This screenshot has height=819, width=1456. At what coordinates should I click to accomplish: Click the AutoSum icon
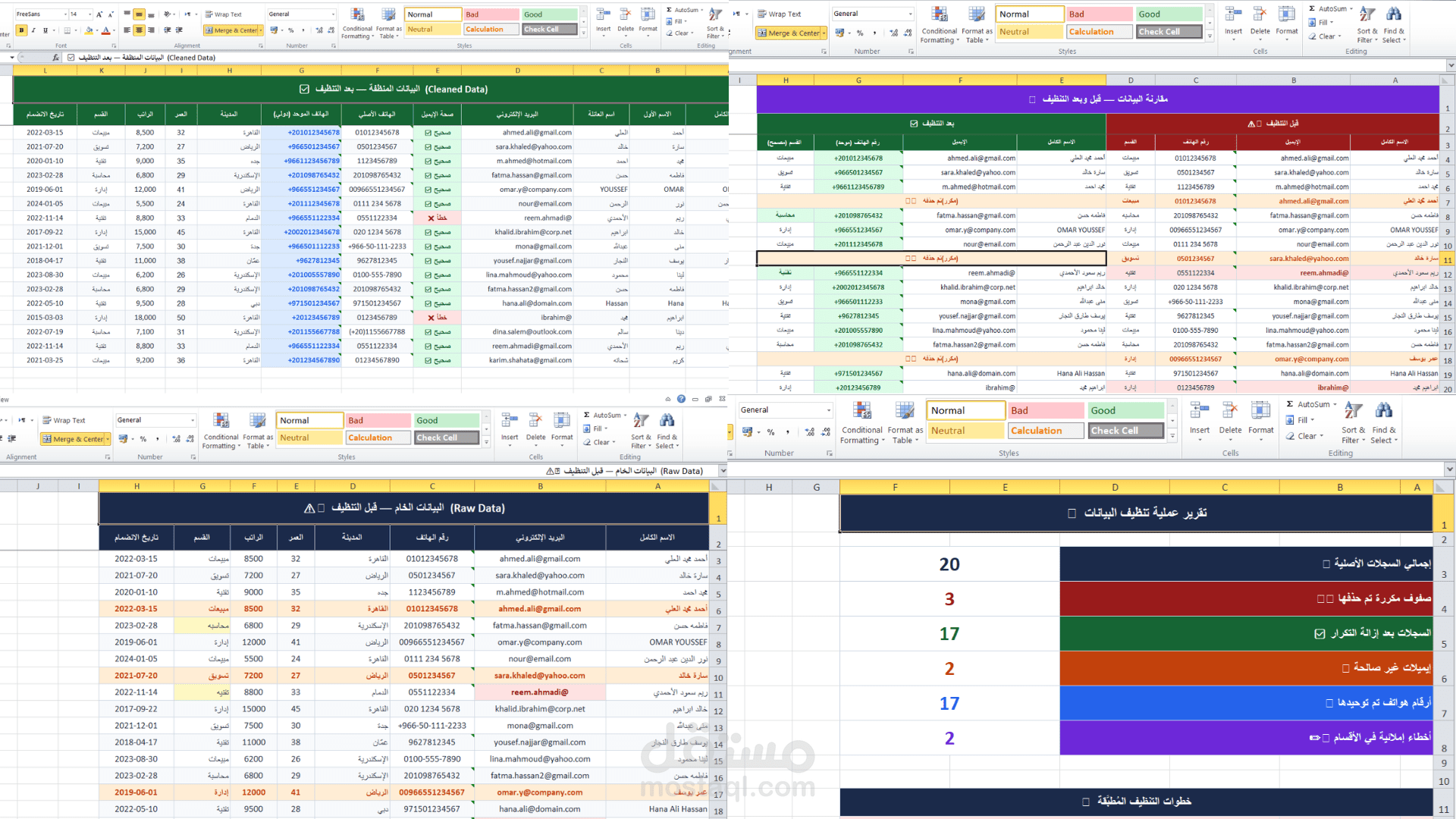coord(682,10)
